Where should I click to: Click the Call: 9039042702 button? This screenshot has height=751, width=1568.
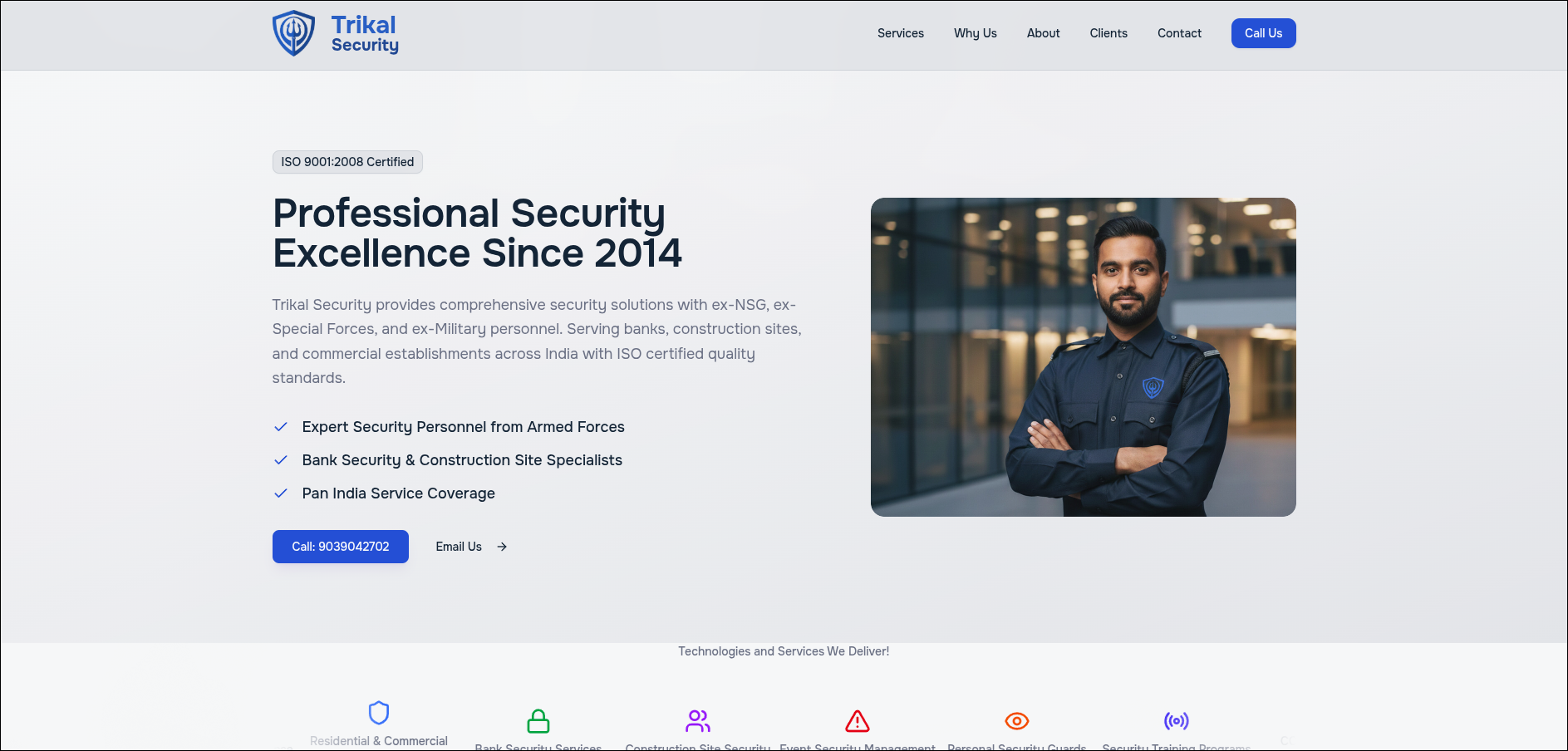tap(341, 547)
